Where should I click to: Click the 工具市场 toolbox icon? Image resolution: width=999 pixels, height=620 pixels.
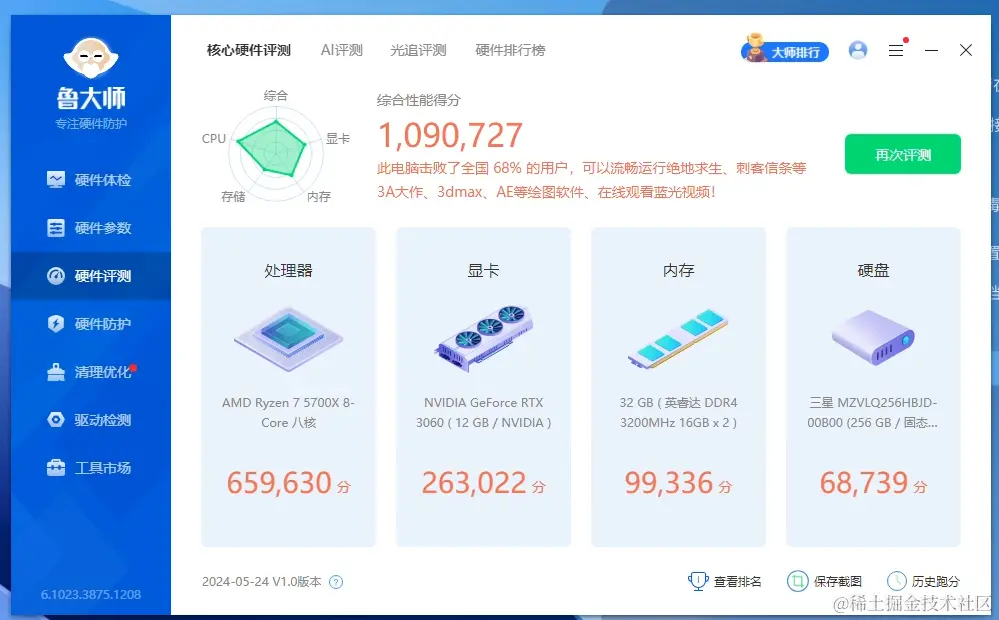[x=56, y=468]
